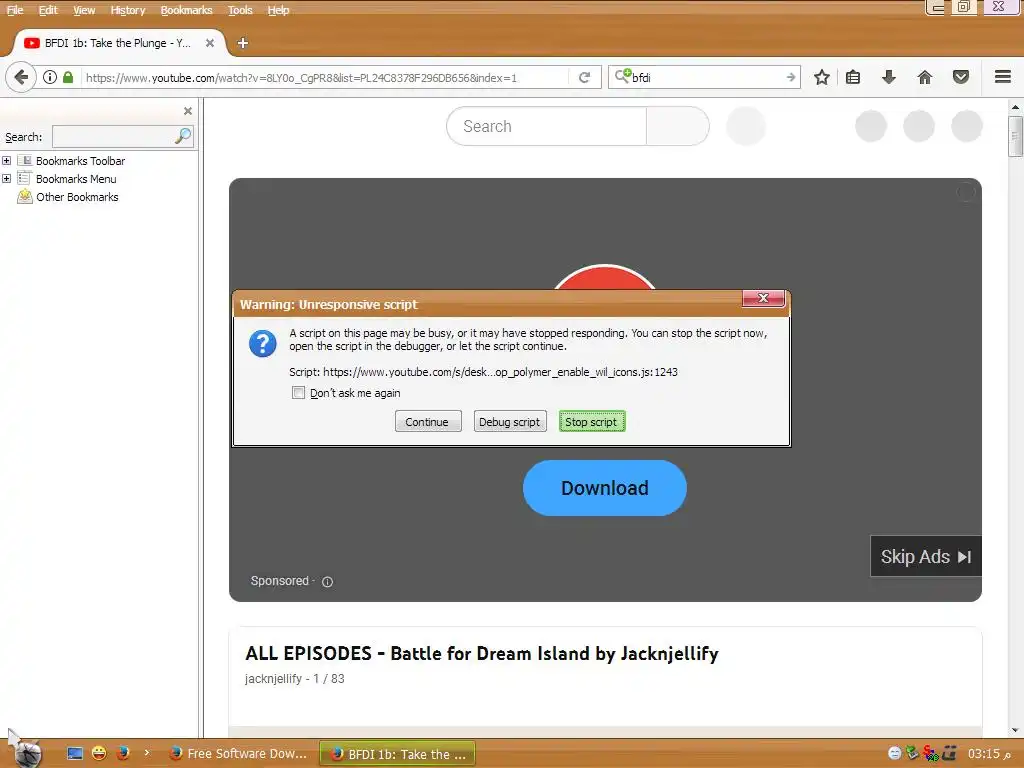Click the page vertical scrollbar thumb
The height and width of the screenshot is (768, 1024).
(1015, 136)
